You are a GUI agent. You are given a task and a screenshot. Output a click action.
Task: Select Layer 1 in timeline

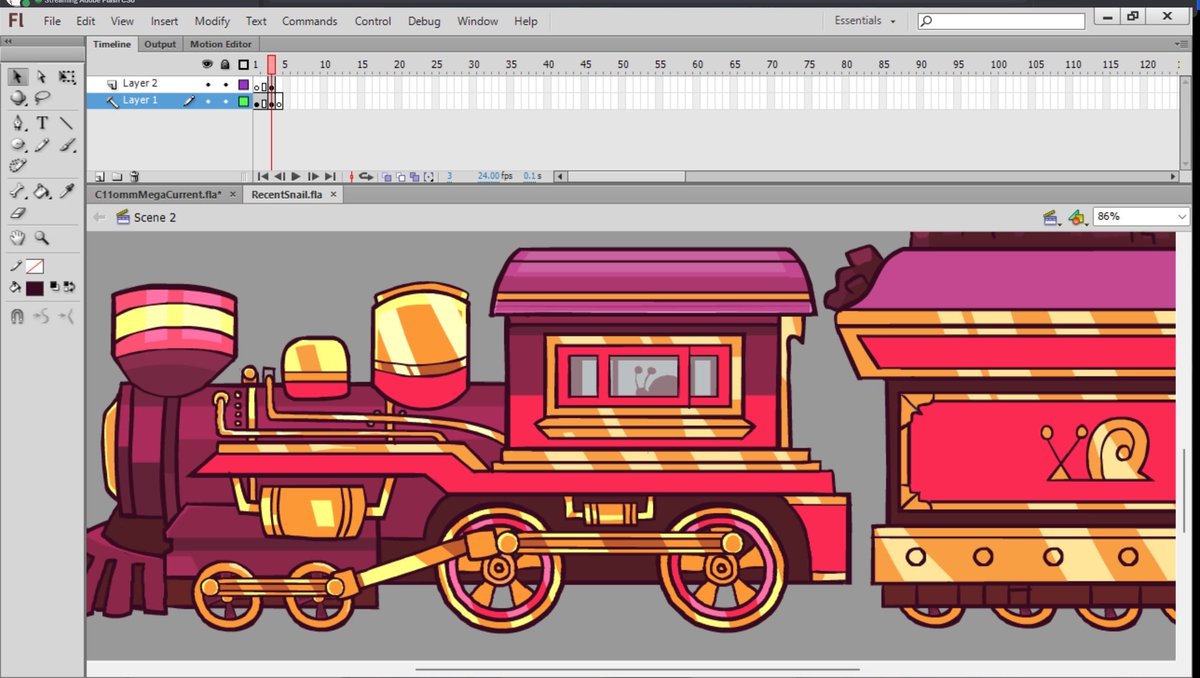click(x=140, y=101)
